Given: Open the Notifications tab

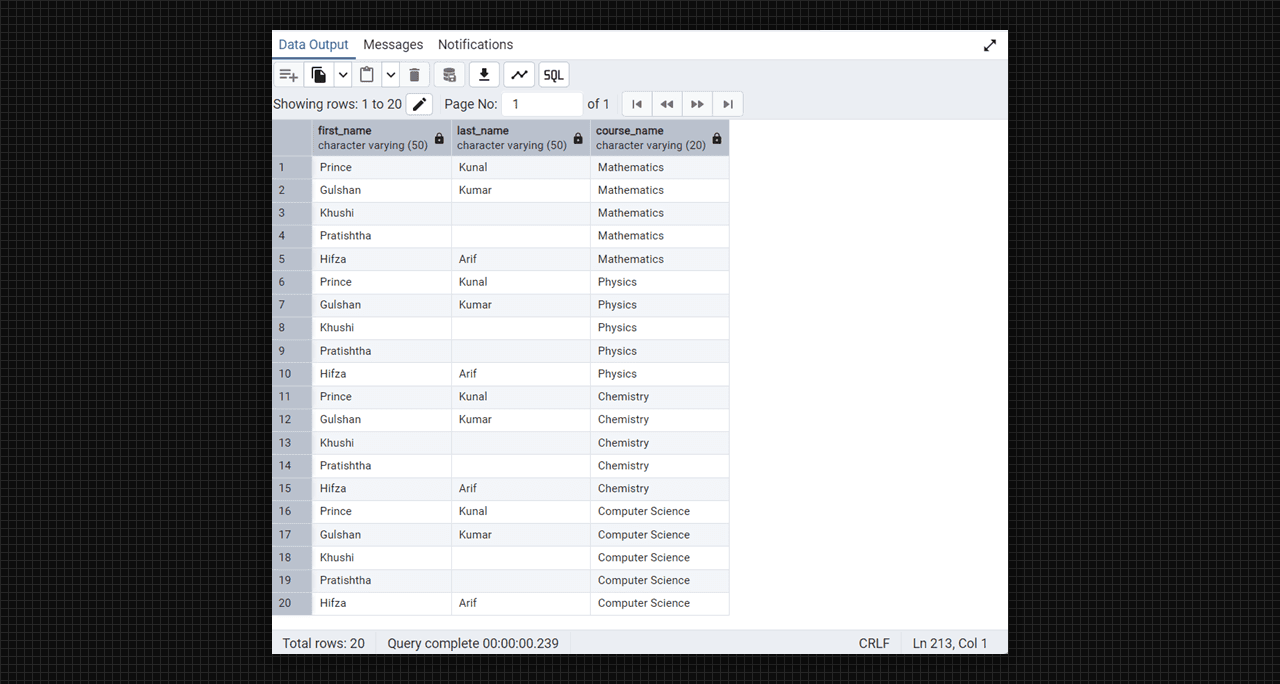Looking at the screenshot, I should point(475,45).
